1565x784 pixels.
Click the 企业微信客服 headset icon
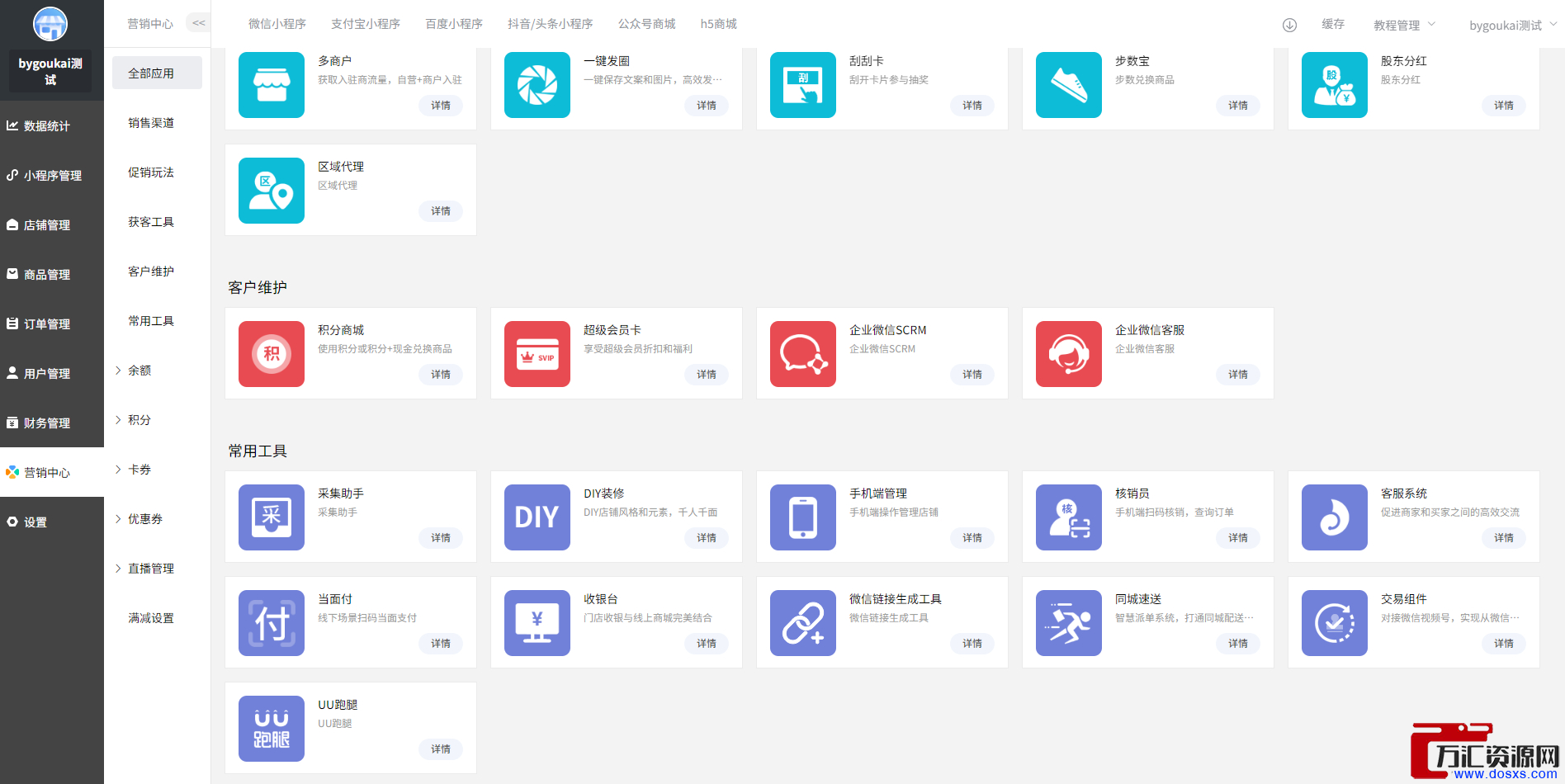[1068, 354]
